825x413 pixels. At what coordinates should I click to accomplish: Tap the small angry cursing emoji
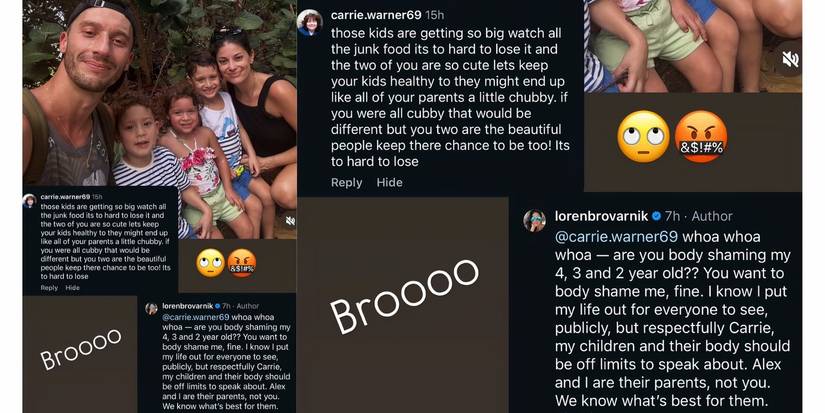coord(242,263)
